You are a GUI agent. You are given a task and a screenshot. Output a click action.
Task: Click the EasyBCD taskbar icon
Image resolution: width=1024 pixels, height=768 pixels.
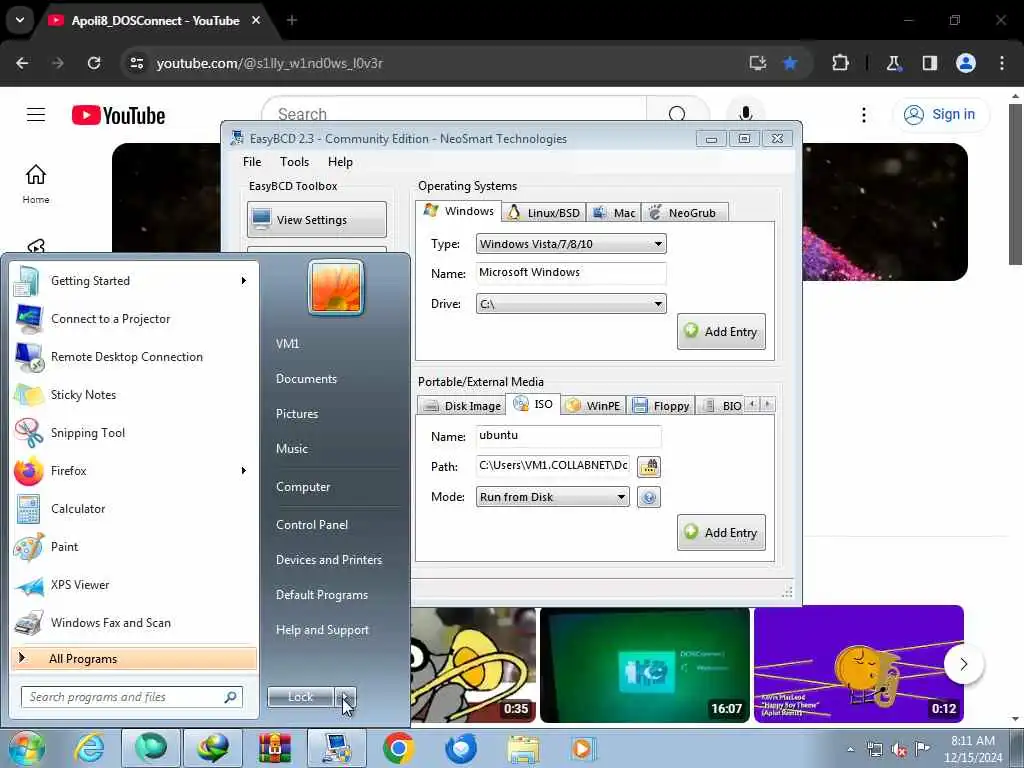point(337,748)
